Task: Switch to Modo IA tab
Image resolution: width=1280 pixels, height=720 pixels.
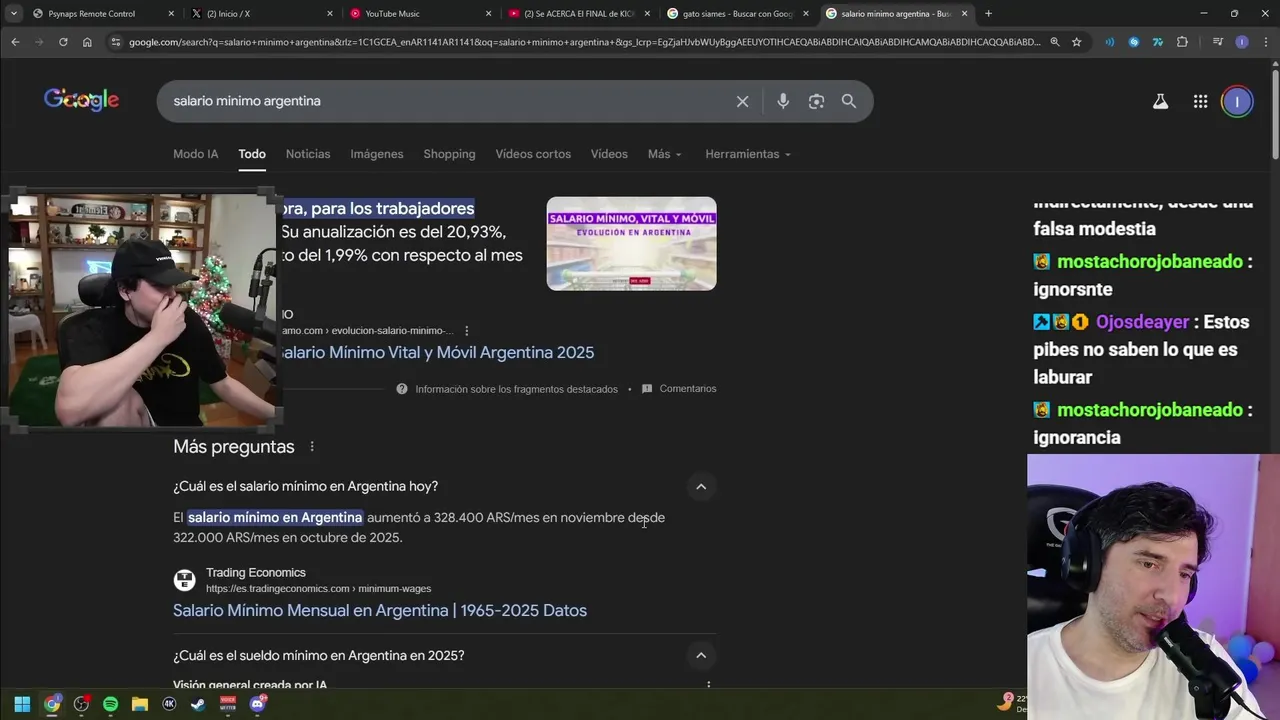Action: tap(195, 154)
